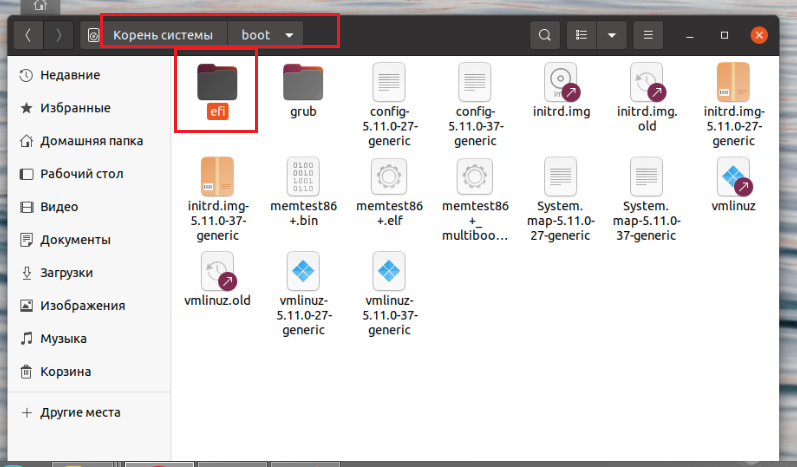
Task: Select the vmlinuz-5.11.0-27-generic file
Action: coord(303,294)
